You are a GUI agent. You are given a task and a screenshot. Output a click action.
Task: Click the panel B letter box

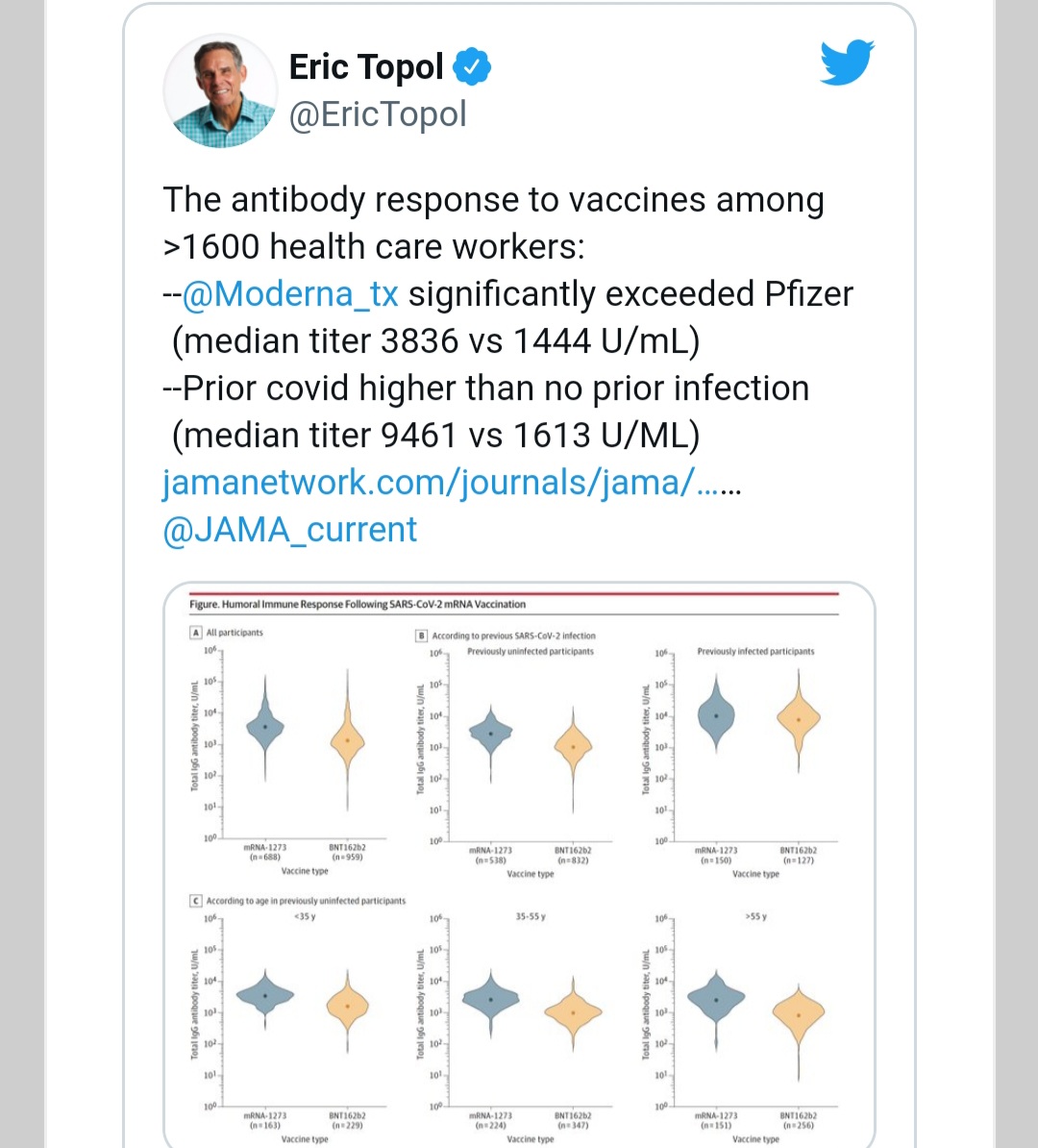coord(422,636)
